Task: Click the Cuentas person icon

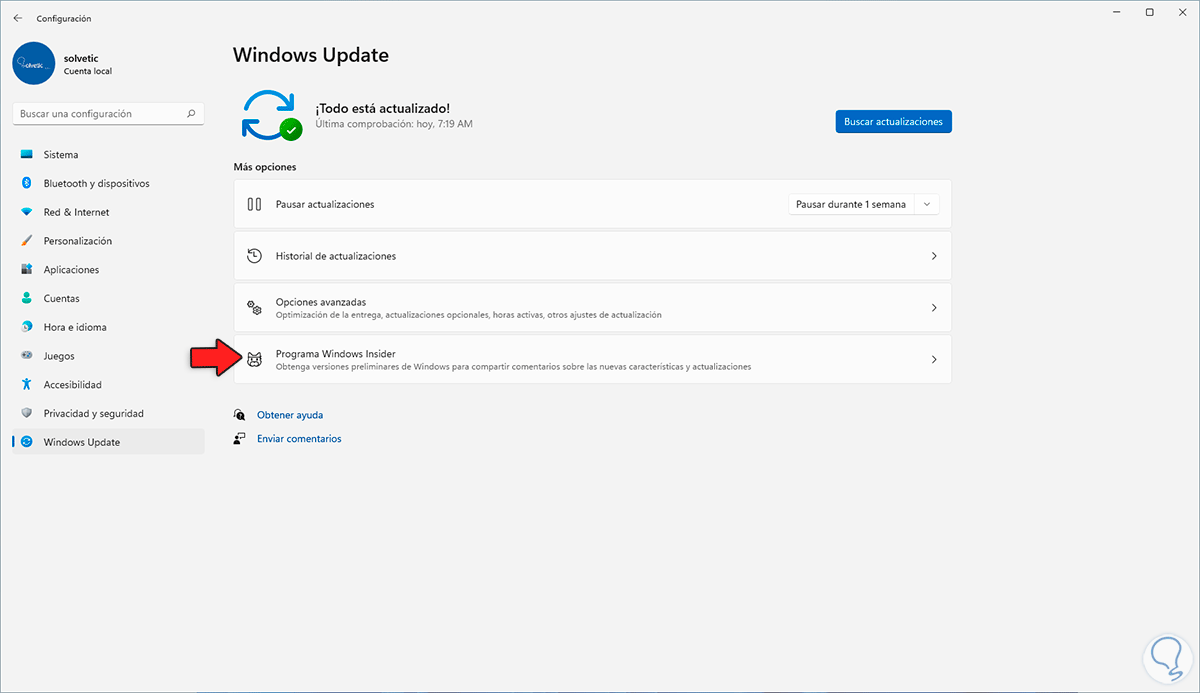Action: point(26,298)
